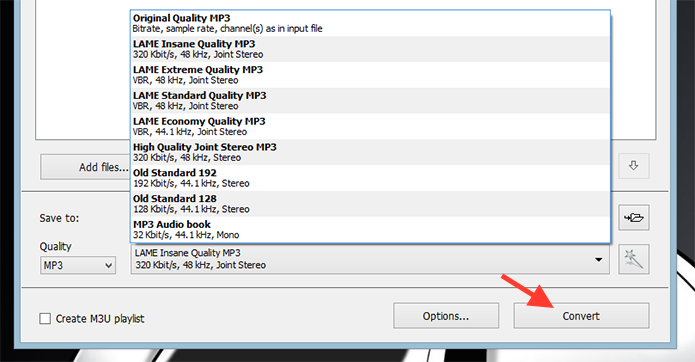Select the Old Standard 128 preset
Screen dimensions: 695x362
(x=370, y=203)
